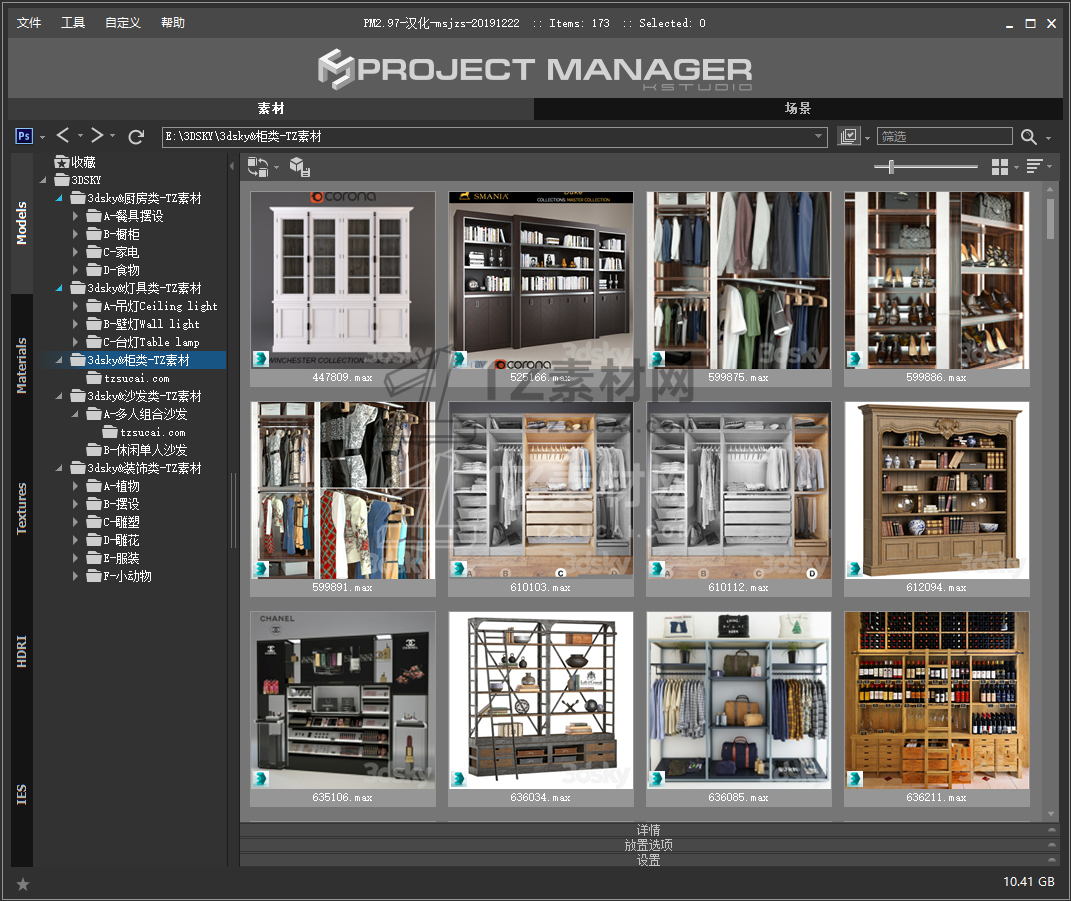Image resolution: width=1071 pixels, height=901 pixels.
Task: Click the grid thumbnail view icon
Action: pyautogui.click(x=999, y=167)
